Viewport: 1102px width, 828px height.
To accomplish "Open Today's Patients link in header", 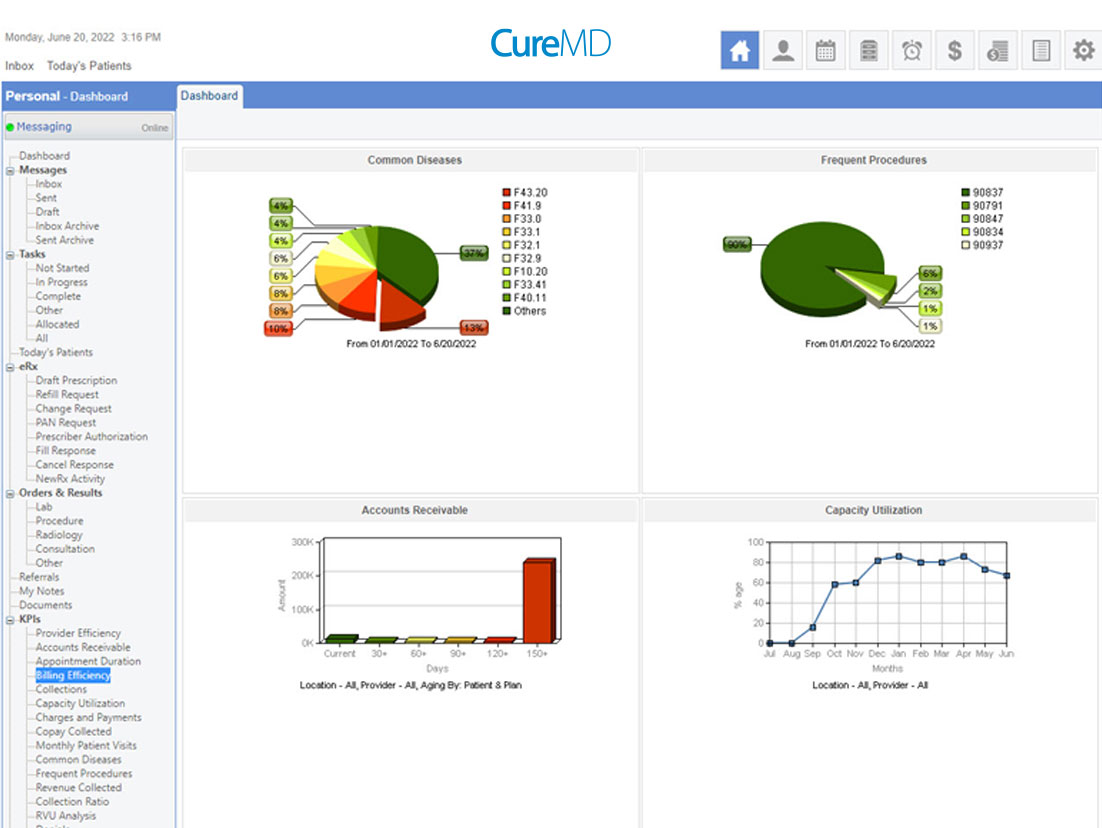I will click(89, 65).
